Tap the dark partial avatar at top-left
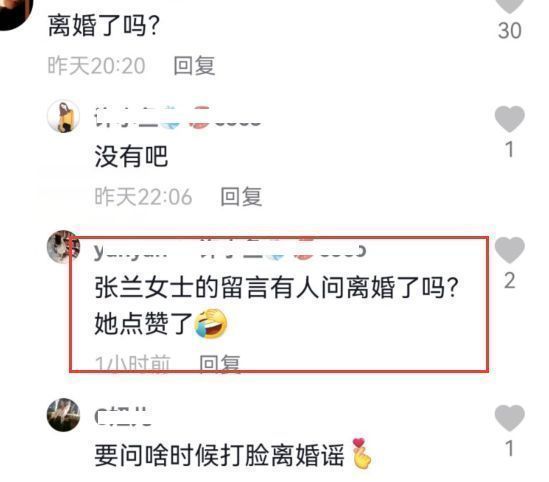 16,14
